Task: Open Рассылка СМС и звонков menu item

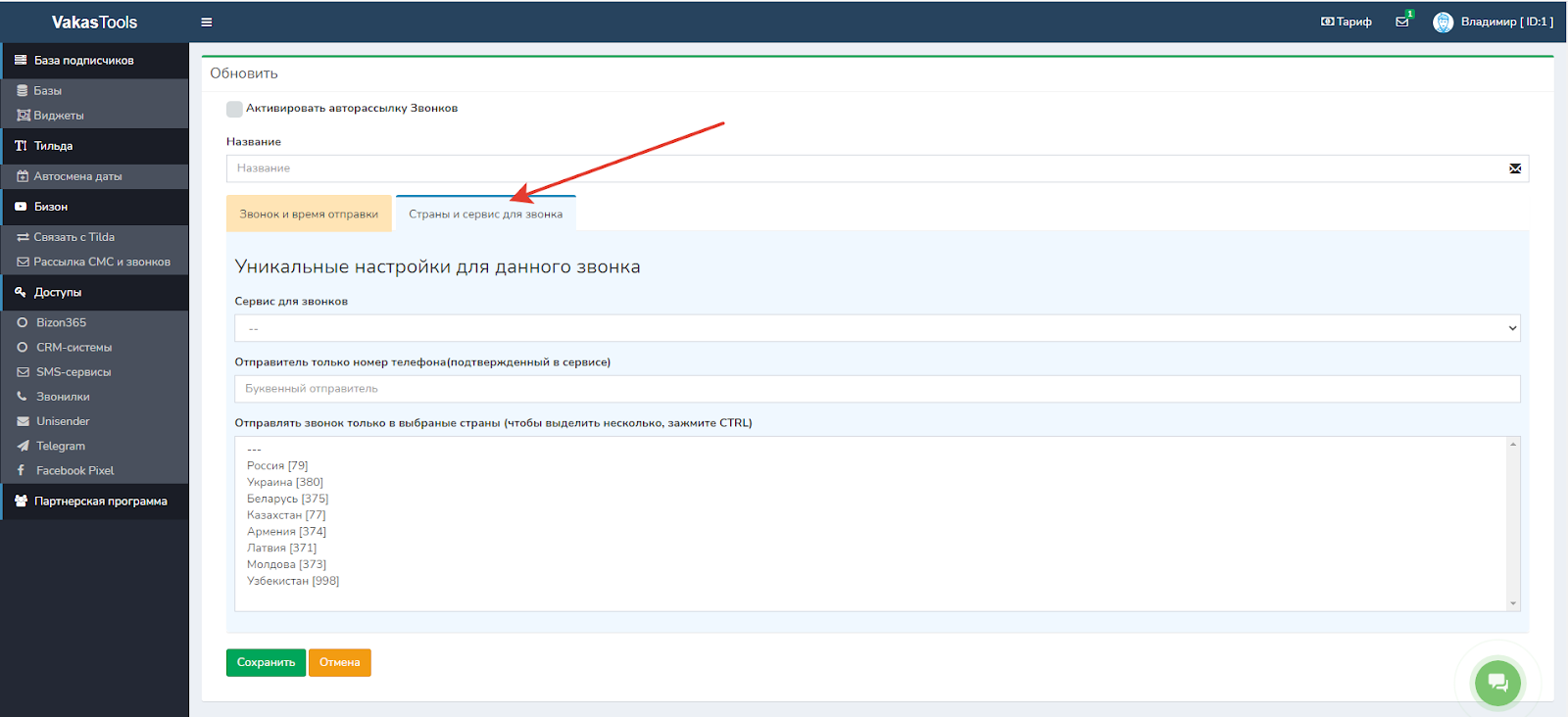Action: click(x=102, y=262)
